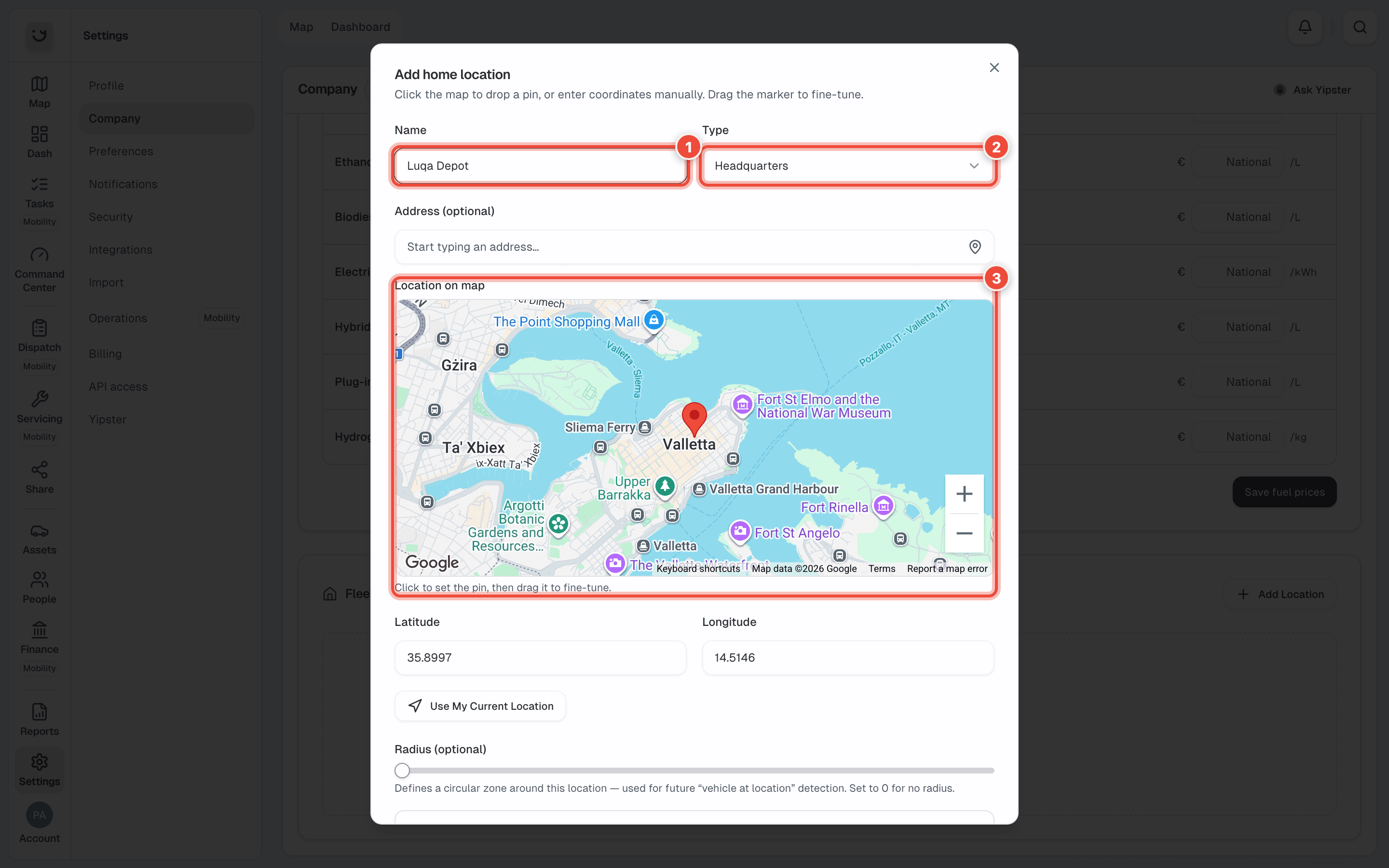This screenshot has width=1389, height=868.
Task: Open the Map icon in the sidebar
Action: pyautogui.click(x=39, y=92)
